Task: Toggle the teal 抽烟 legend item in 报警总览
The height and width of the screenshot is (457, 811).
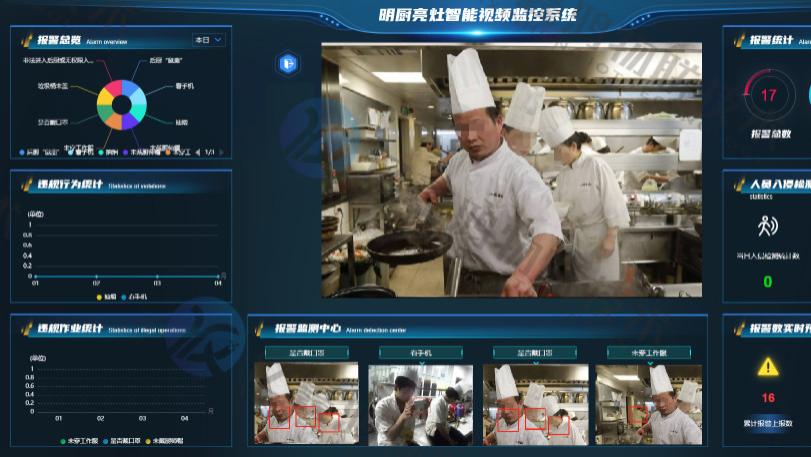Action: coord(109,153)
